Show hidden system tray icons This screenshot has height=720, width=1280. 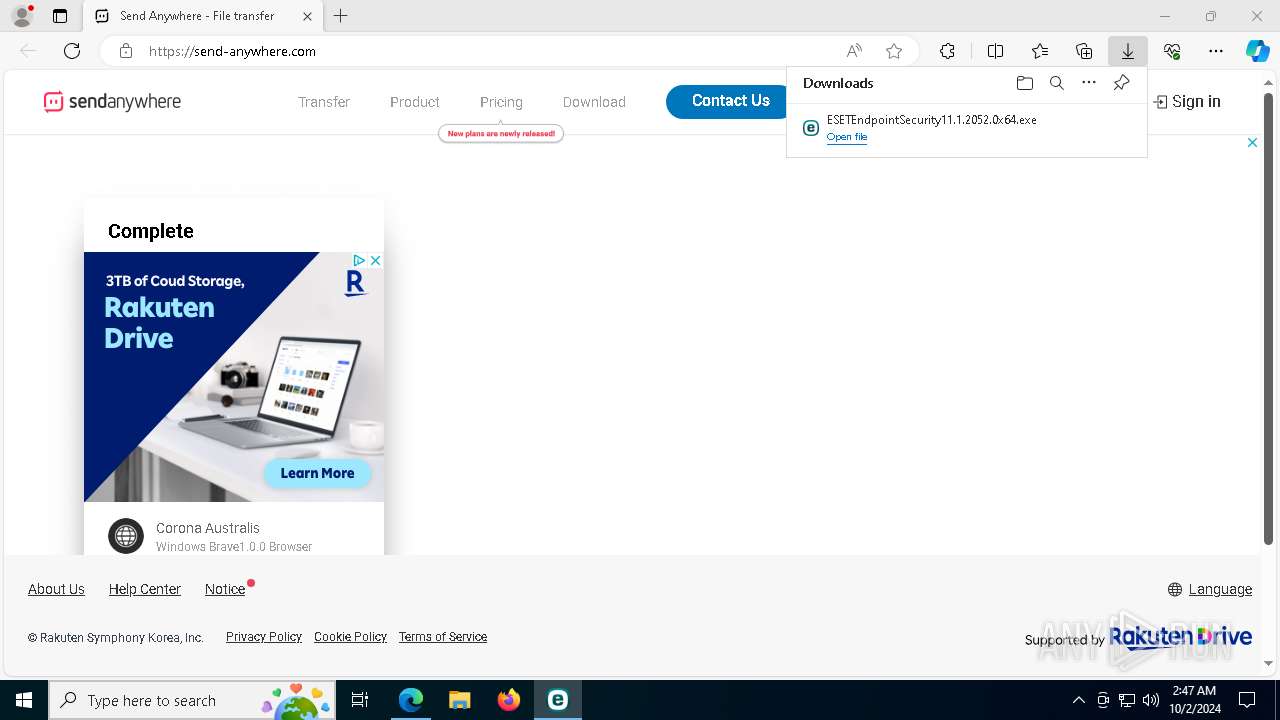point(1078,700)
